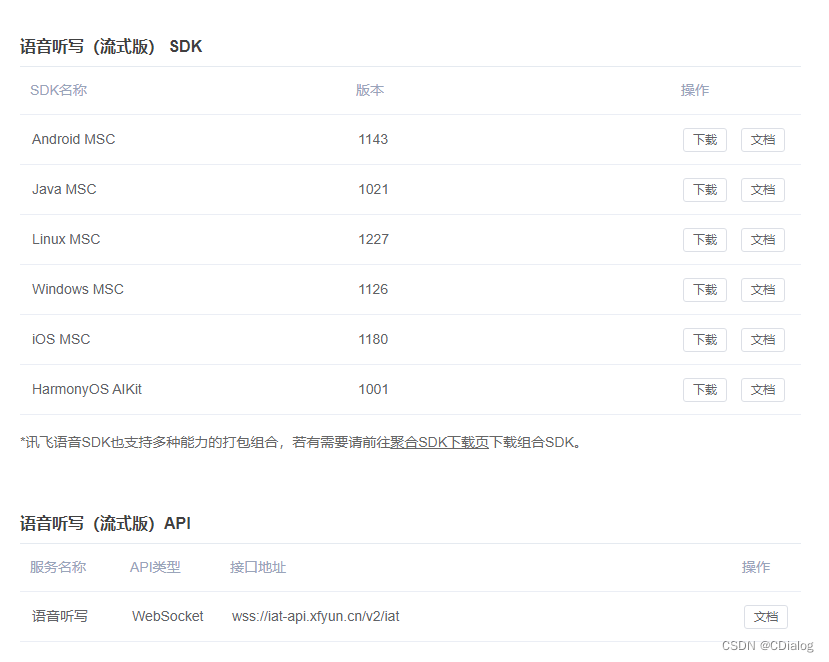
Task: Open docs for Java MSC
Action: [x=762, y=190]
